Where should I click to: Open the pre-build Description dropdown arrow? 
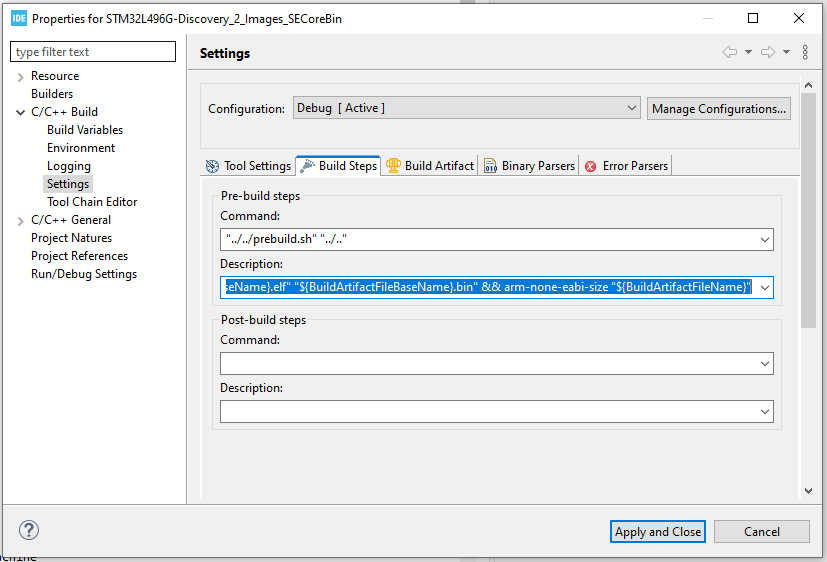765,288
